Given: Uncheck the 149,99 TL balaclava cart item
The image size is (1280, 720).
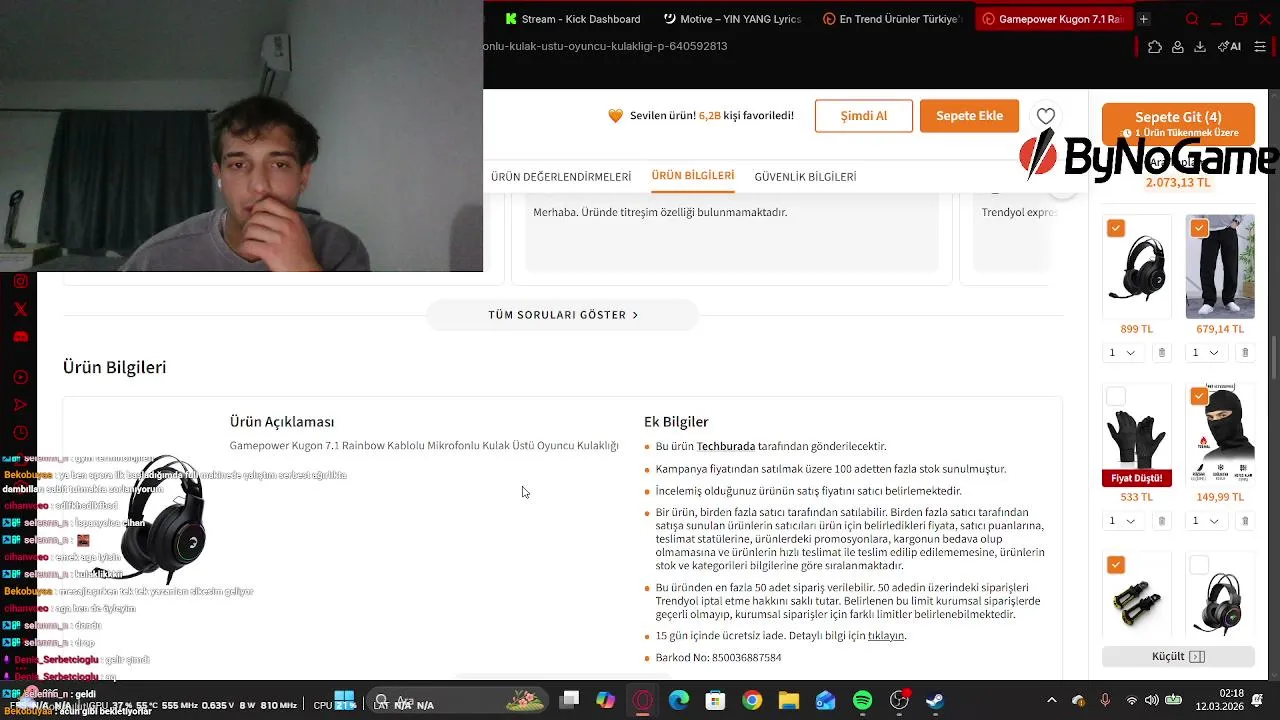Looking at the screenshot, I should point(1199,396).
